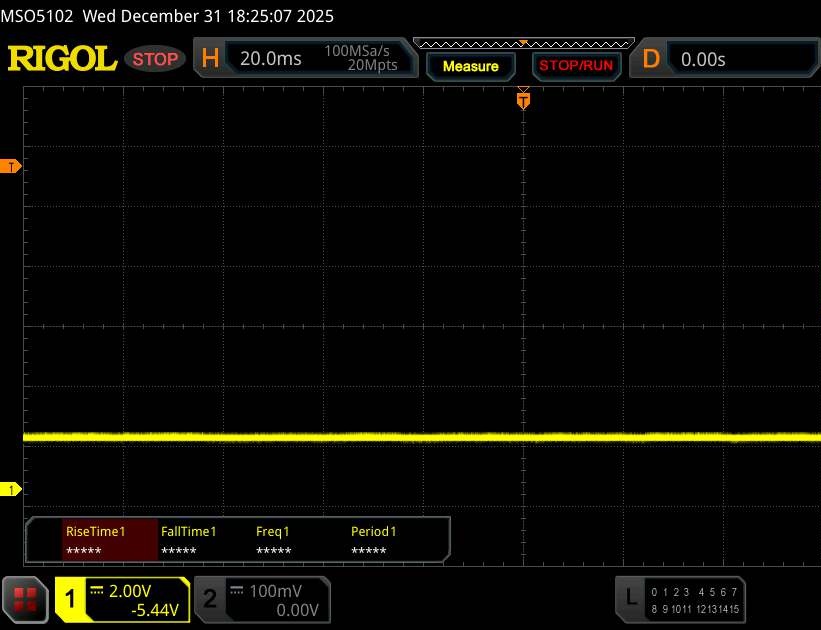This screenshot has width=821, height=630.
Task: Open the 0.00s horizontal delay setting
Action: [x=703, y=59]
